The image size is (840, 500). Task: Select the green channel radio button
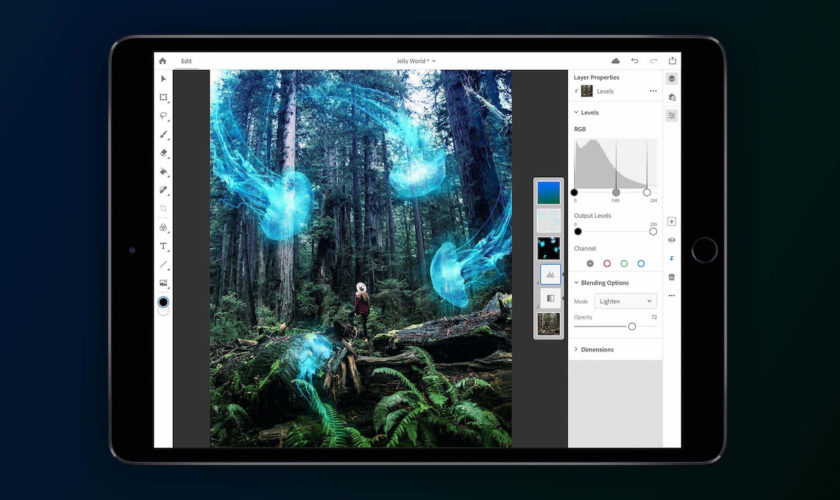[x=624, y=264]
